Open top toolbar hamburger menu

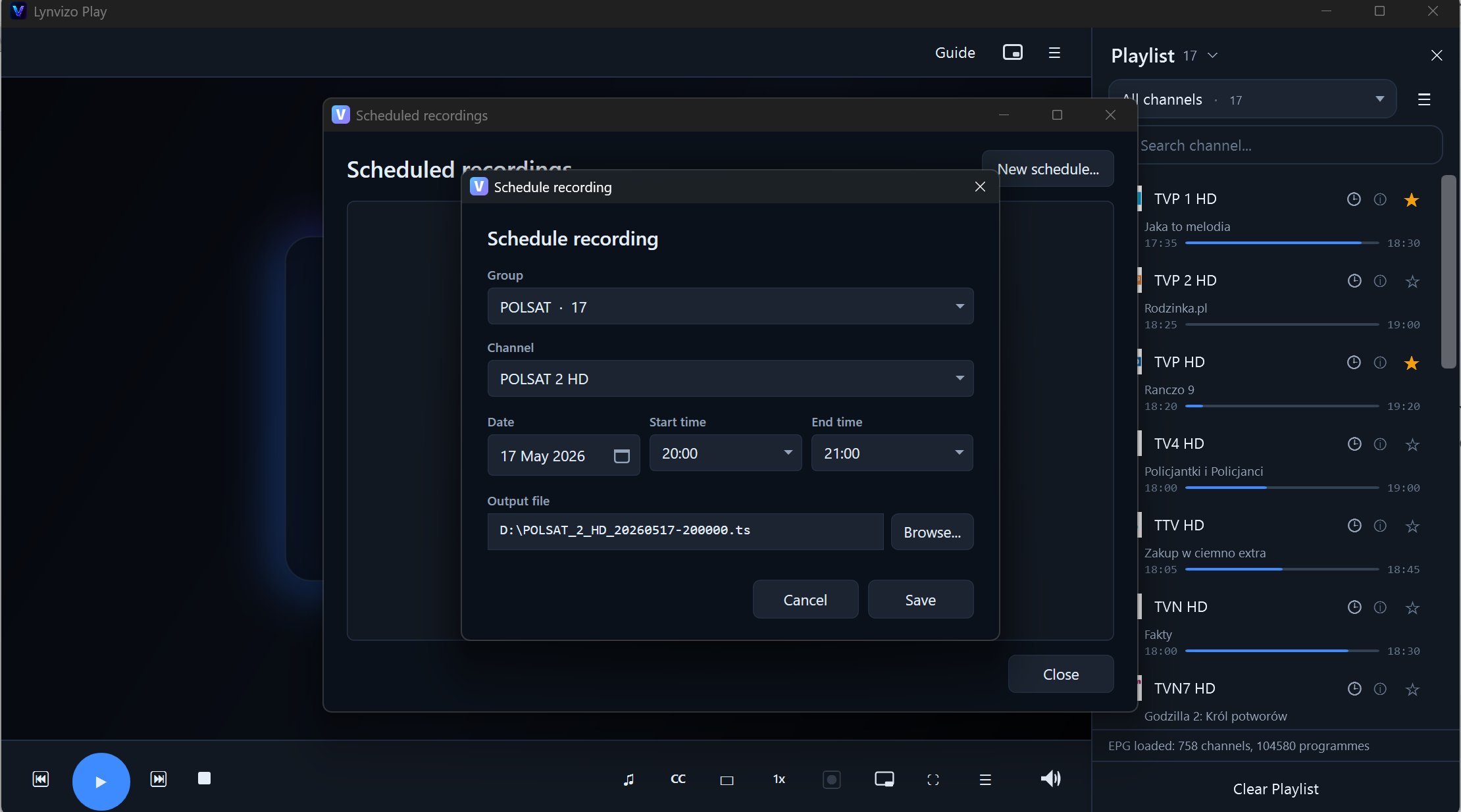coord(1054,53)
